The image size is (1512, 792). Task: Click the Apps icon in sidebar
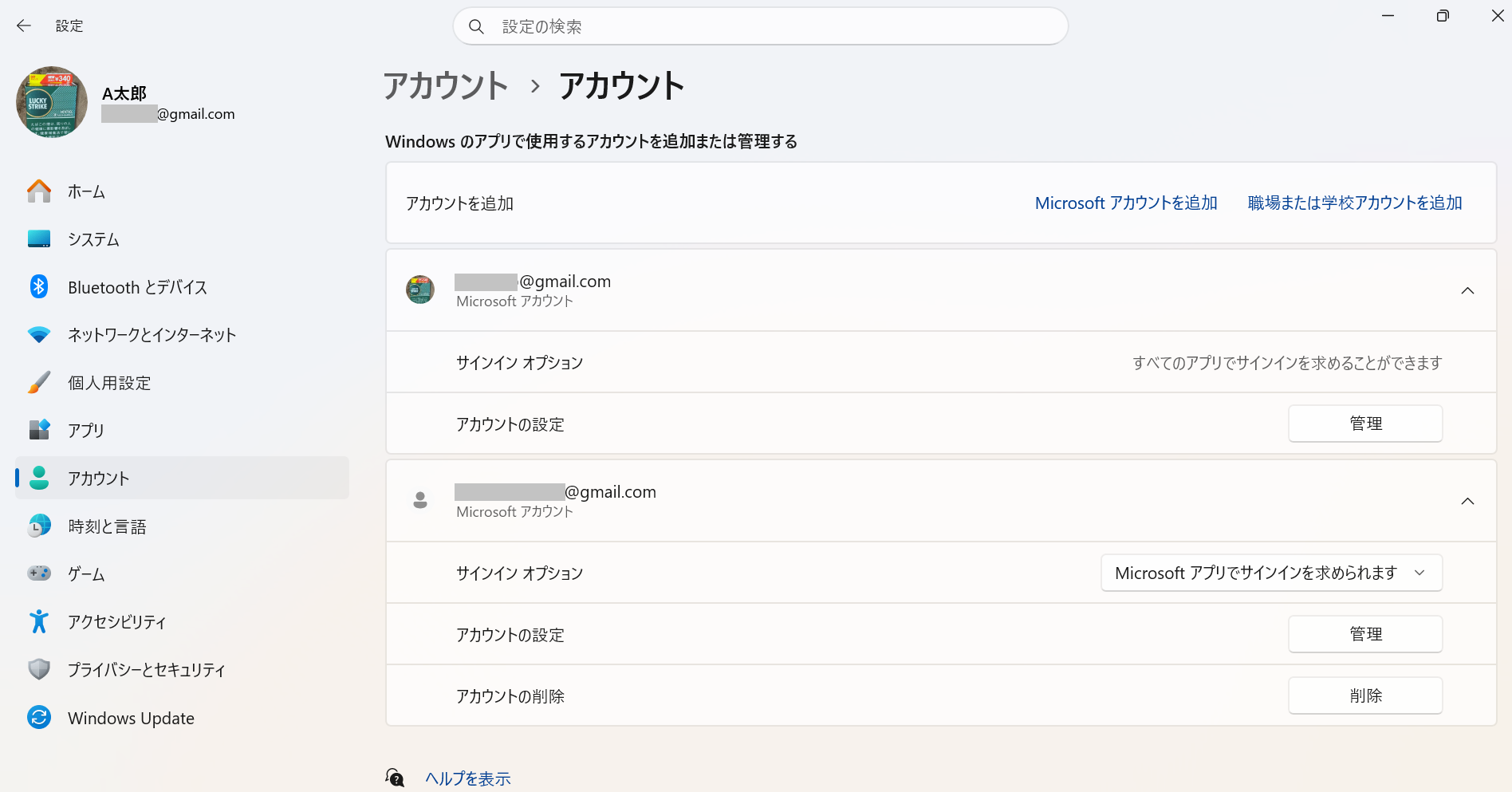pyautogui.click(x=39, y=430)
